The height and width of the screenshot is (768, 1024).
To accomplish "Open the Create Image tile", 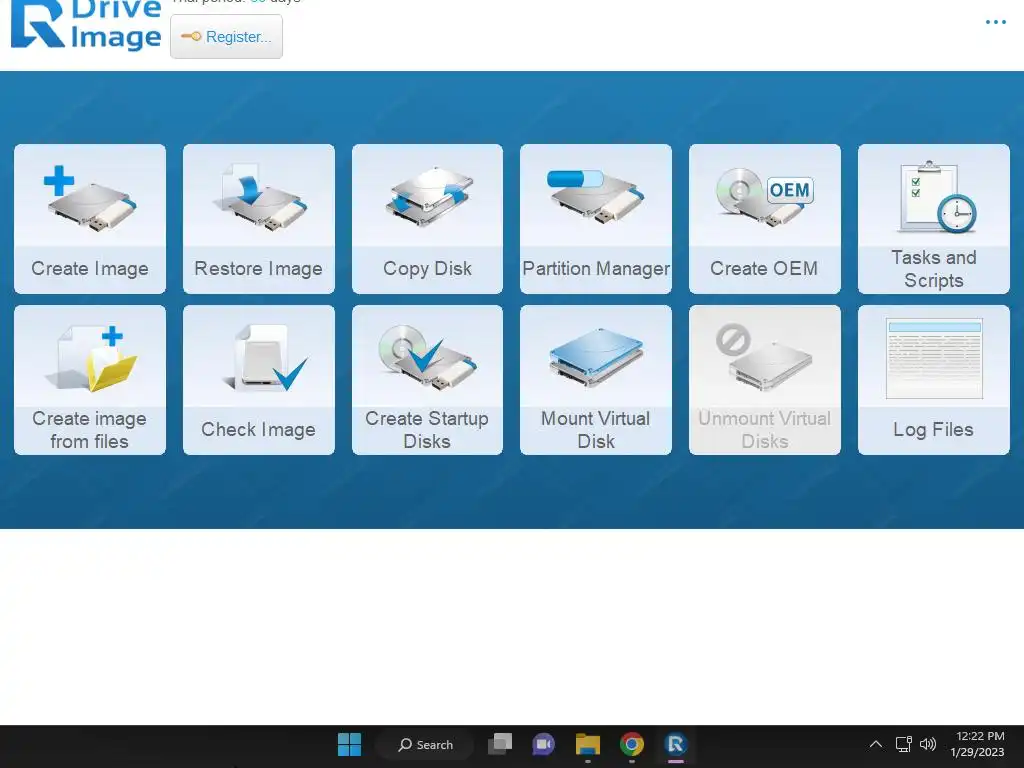I will point(89,219).
